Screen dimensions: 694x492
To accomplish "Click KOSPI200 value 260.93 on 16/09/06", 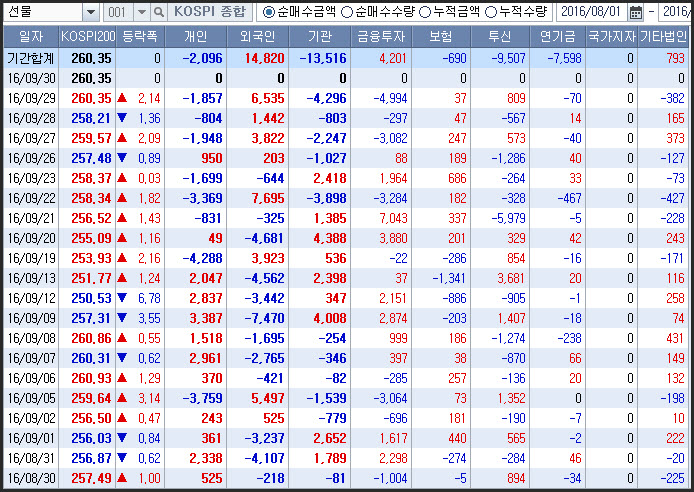I will point(92,378).
